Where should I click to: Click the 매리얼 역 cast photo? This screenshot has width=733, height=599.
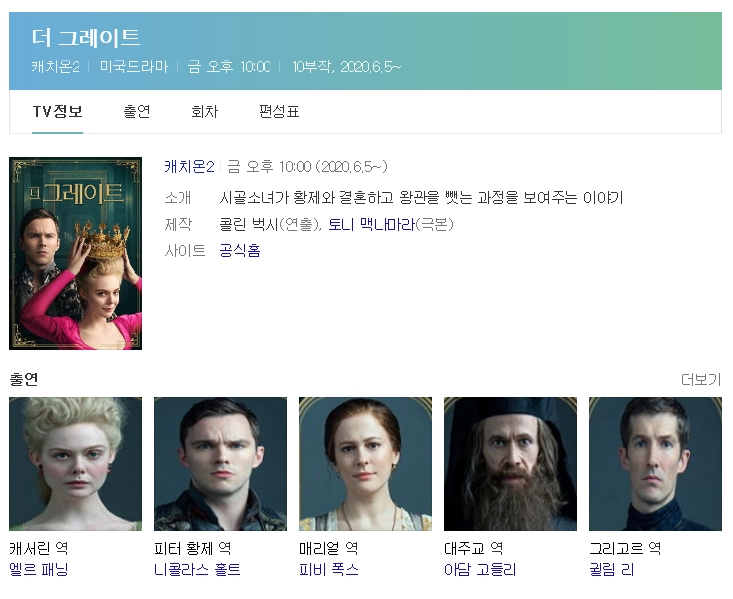click(365, 464)
